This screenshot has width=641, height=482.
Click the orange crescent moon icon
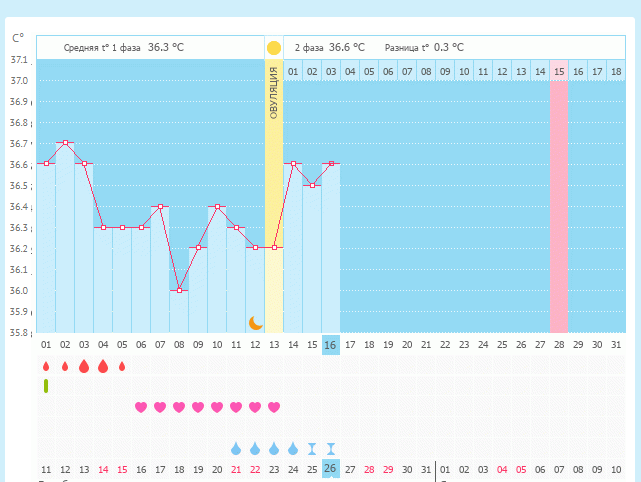click(255, 322)
